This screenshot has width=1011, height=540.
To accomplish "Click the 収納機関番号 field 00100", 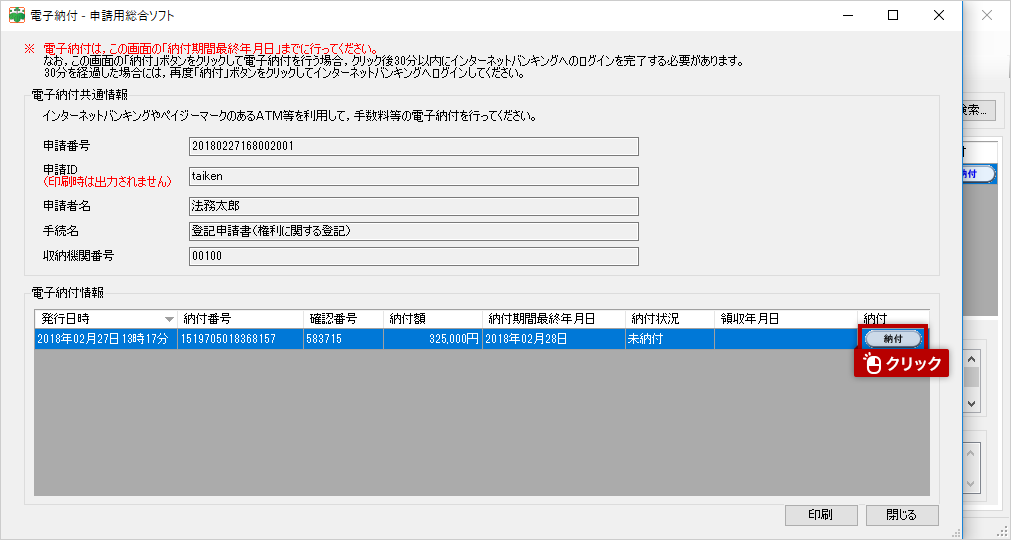I will pos(414,256).
